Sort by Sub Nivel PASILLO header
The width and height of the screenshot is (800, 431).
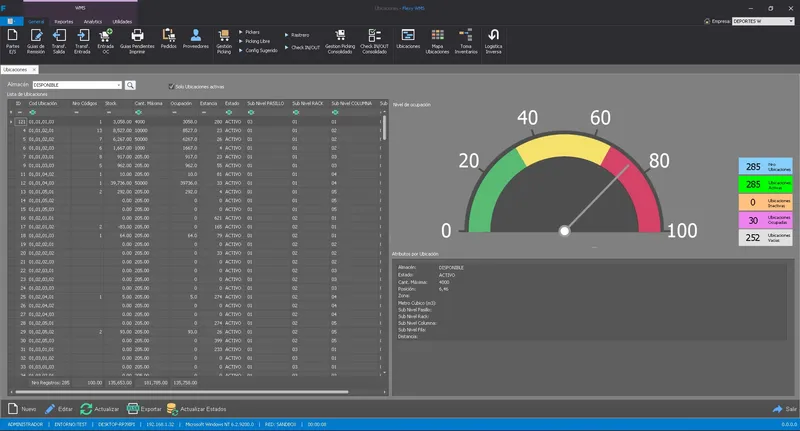click(268, 104)
